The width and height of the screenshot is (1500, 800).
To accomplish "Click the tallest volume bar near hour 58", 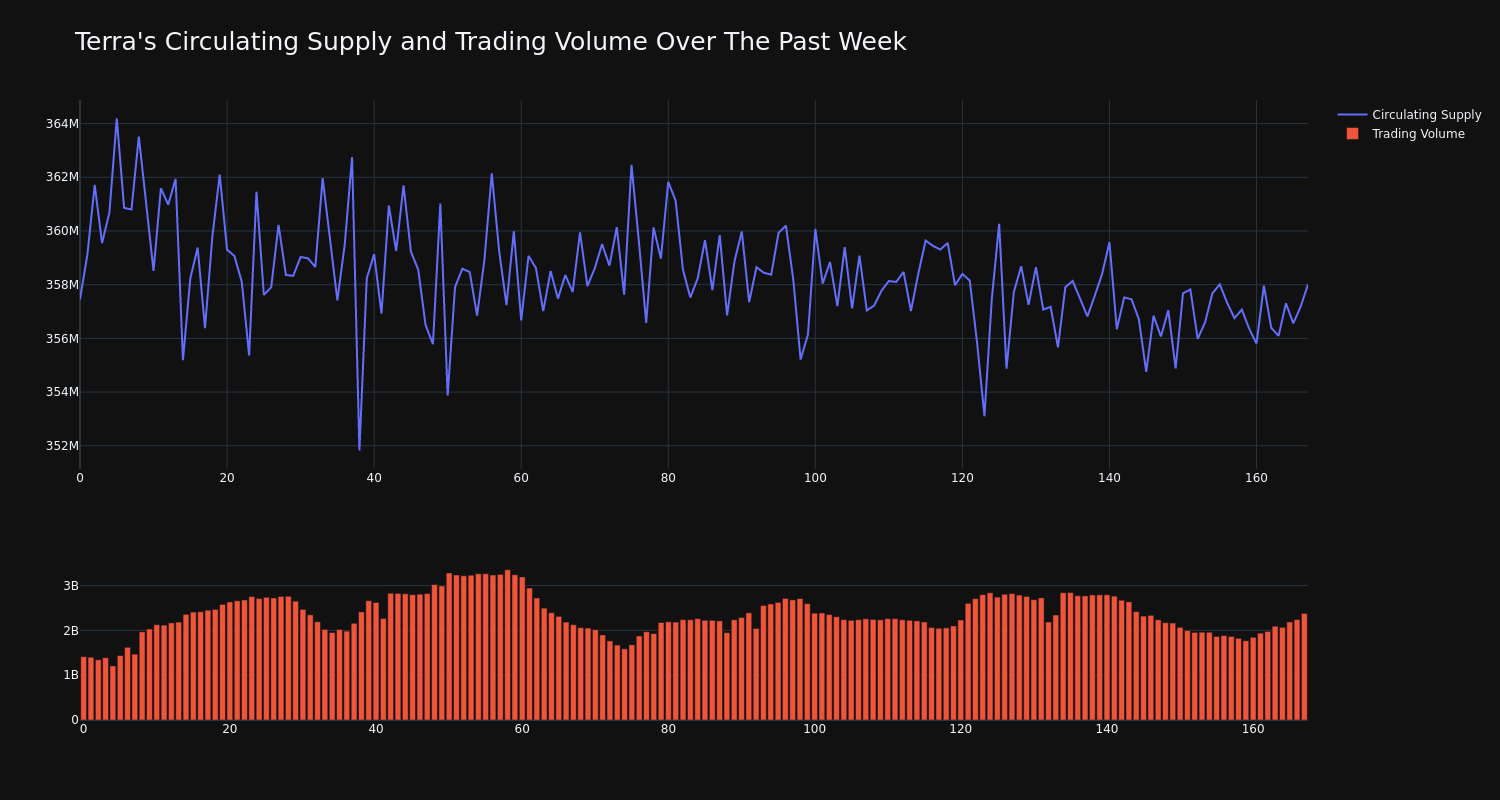I will click(x=508, y=645).
